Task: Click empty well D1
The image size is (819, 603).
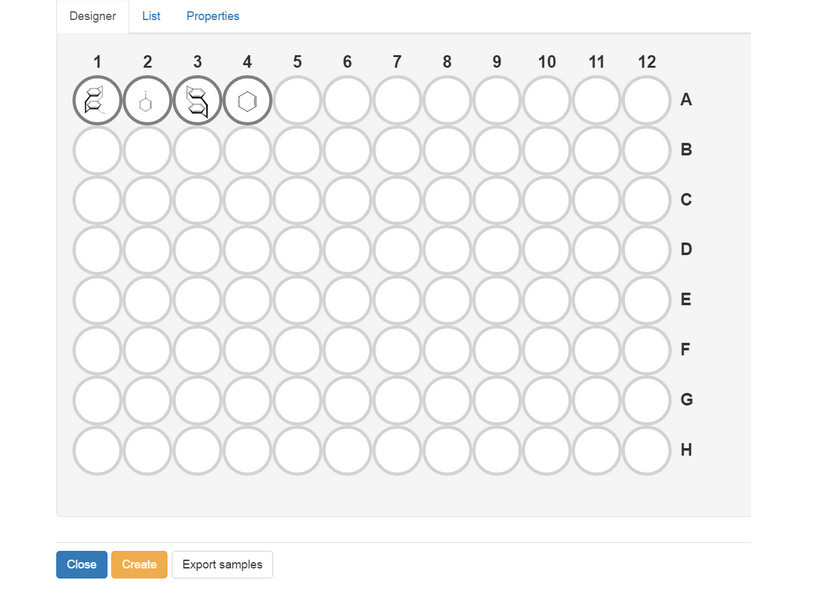Action: click(x=97, y=250)
